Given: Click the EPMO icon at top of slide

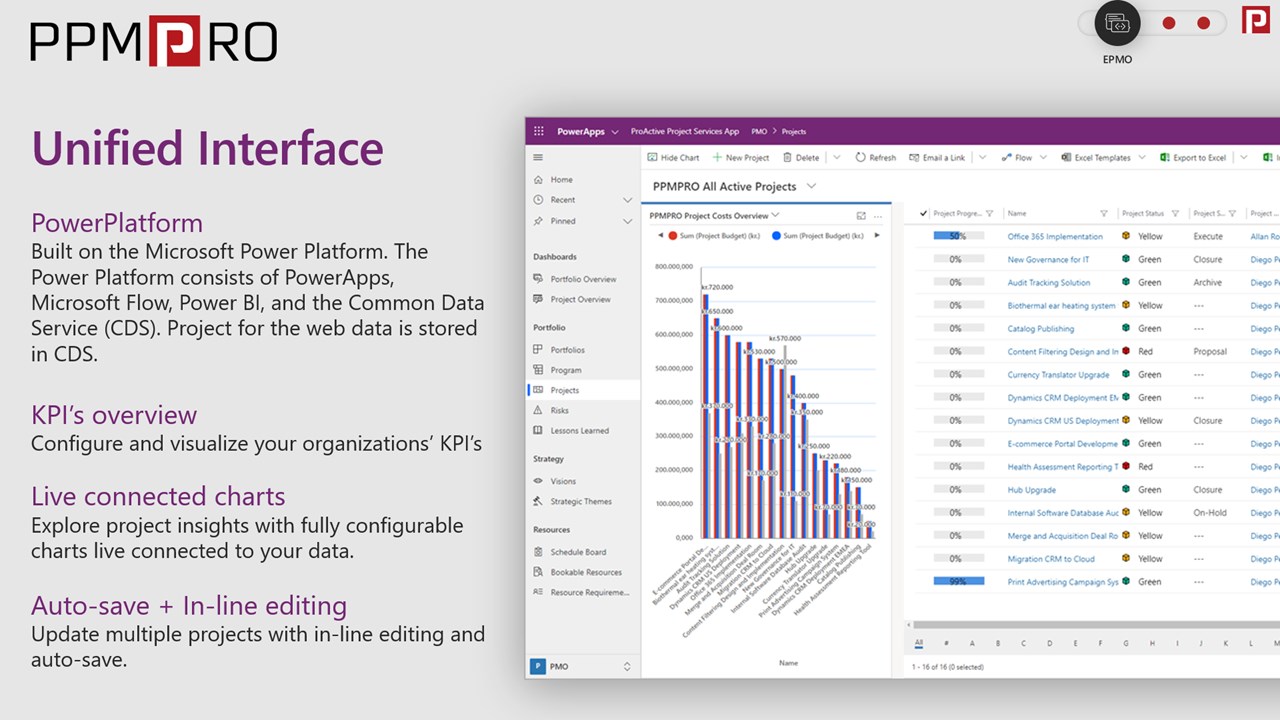Looking at the screenshot, I should pyautogui.click(x=1117, y=24).
